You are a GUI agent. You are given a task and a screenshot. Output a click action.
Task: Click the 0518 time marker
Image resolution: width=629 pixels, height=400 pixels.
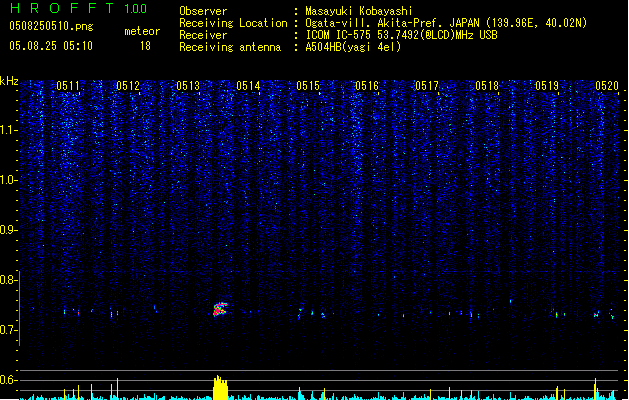(x=487, y=86)
